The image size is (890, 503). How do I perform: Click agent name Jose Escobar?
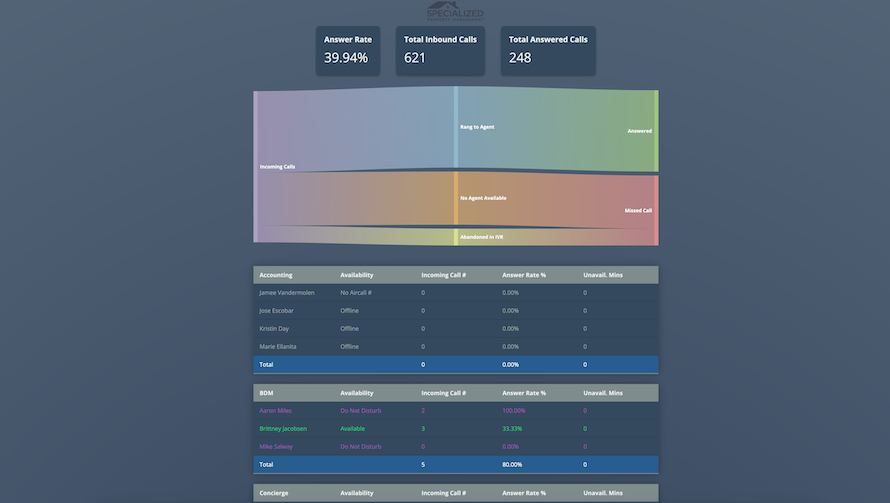(276, 311)
